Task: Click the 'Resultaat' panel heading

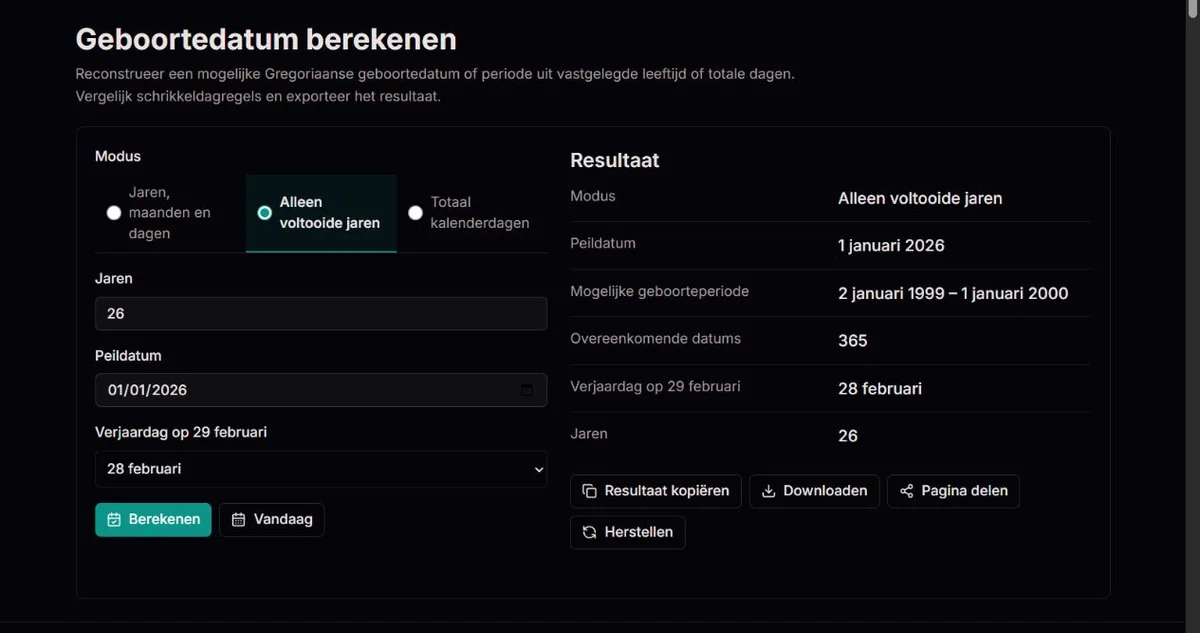Action: click(x=615, y=160)
